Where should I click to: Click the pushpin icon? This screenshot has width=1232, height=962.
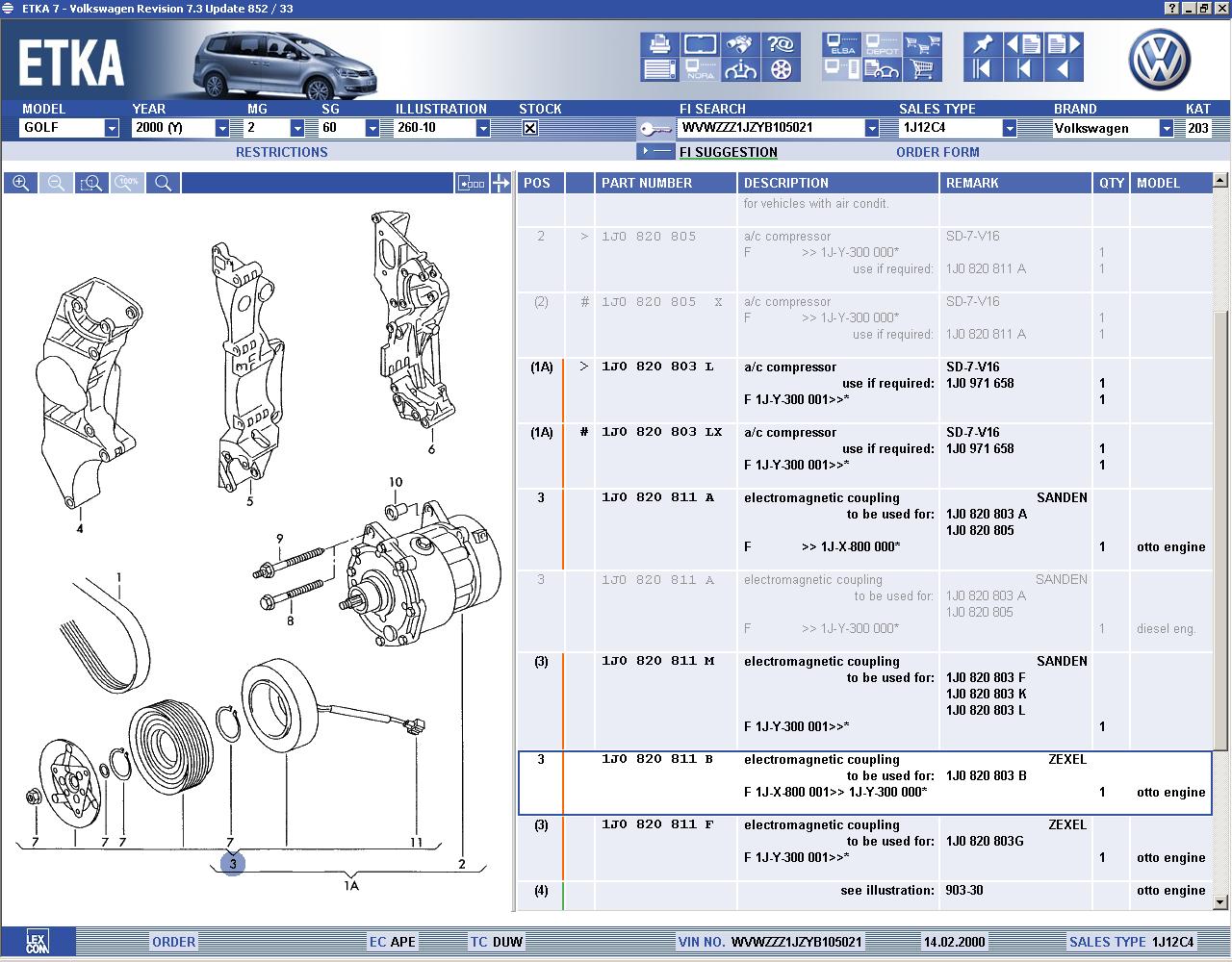983,44
